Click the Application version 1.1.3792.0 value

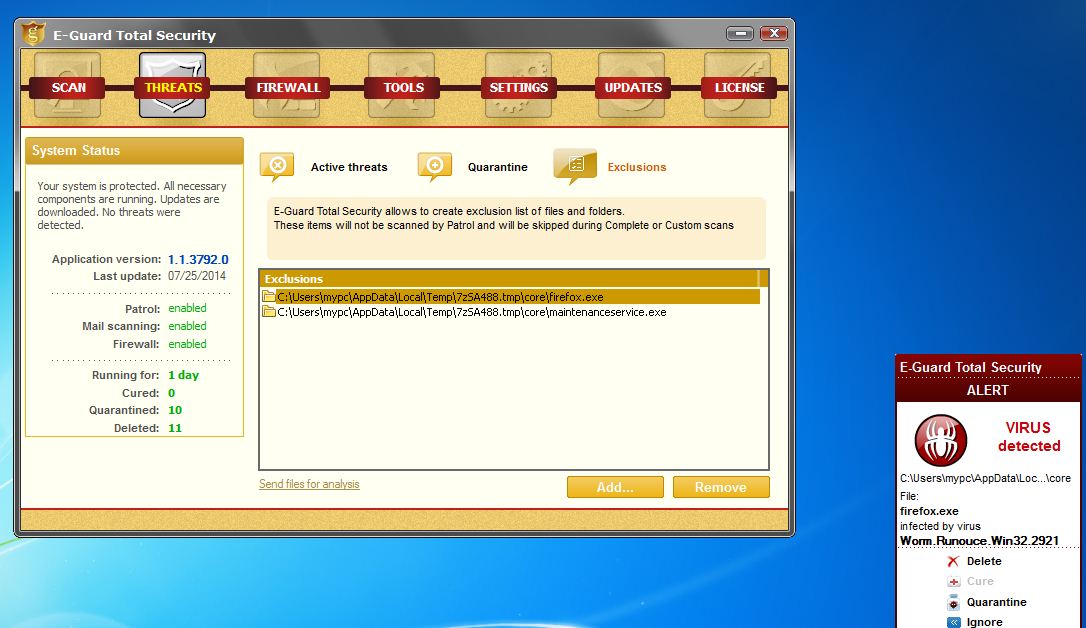(198, 260)
